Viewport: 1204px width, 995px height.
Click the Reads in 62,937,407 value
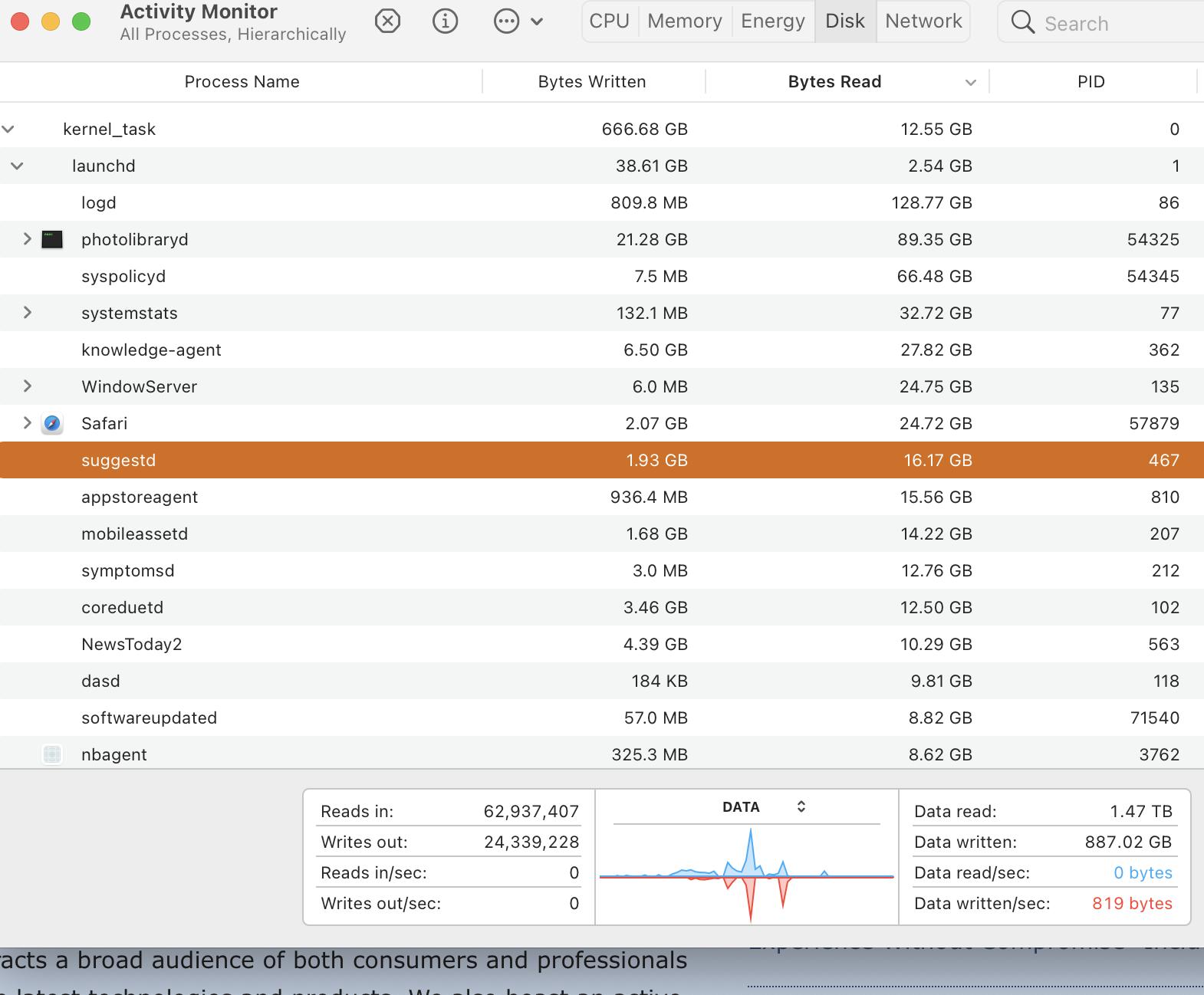click(531, 812)
